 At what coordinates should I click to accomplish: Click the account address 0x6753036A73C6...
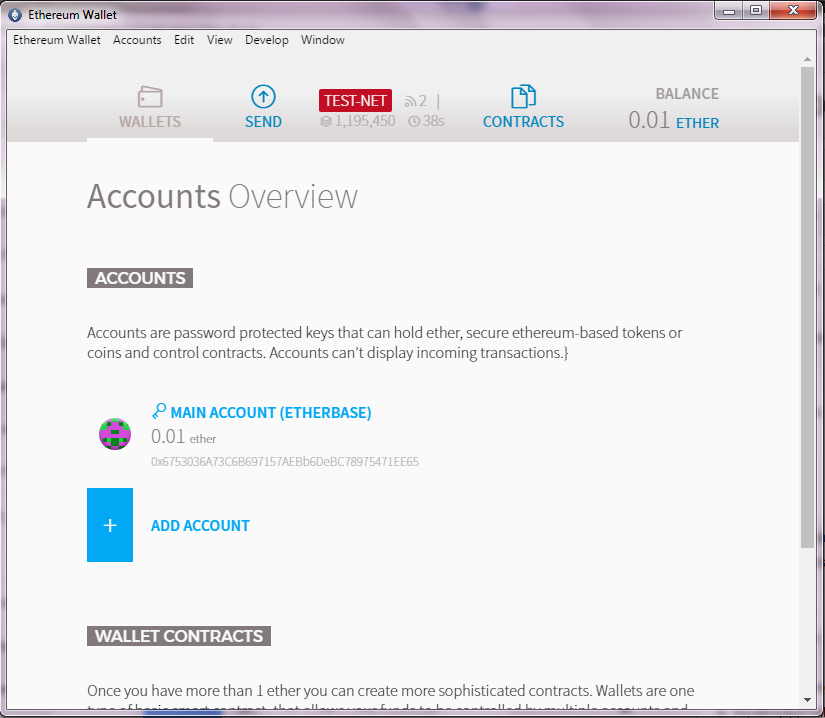coord(285,462)
